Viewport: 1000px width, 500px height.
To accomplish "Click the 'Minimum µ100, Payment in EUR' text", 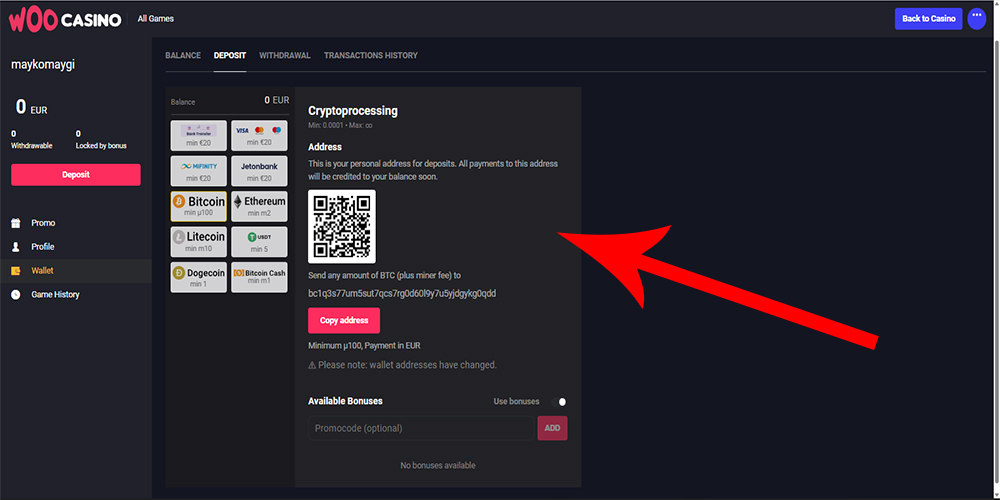I will coord(364,346).
